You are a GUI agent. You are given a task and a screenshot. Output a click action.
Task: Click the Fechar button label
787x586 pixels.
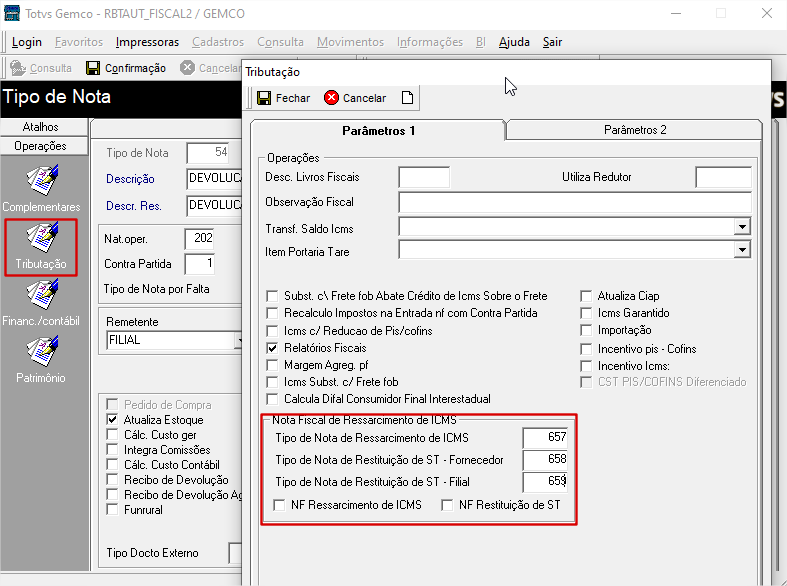coord(293,98)
